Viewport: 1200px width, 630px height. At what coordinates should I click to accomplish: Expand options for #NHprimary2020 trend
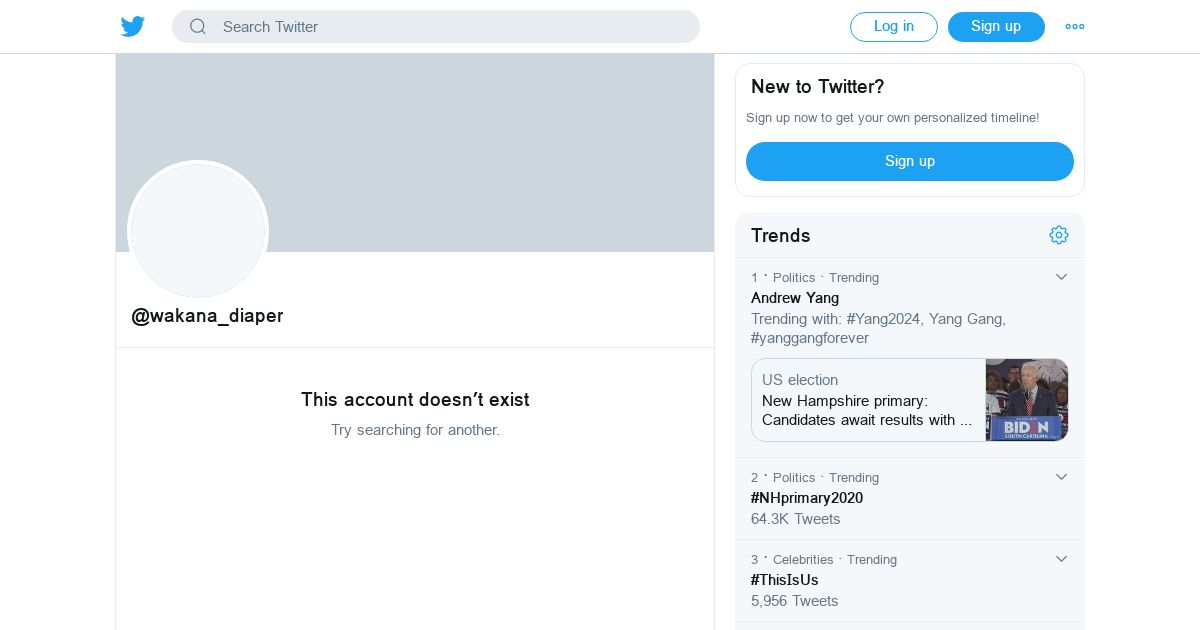coord(1061,477)
